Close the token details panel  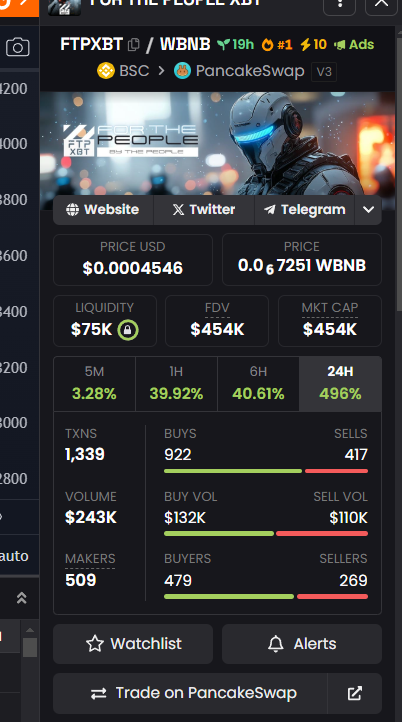pyautogui.click(x=381, y=4)
